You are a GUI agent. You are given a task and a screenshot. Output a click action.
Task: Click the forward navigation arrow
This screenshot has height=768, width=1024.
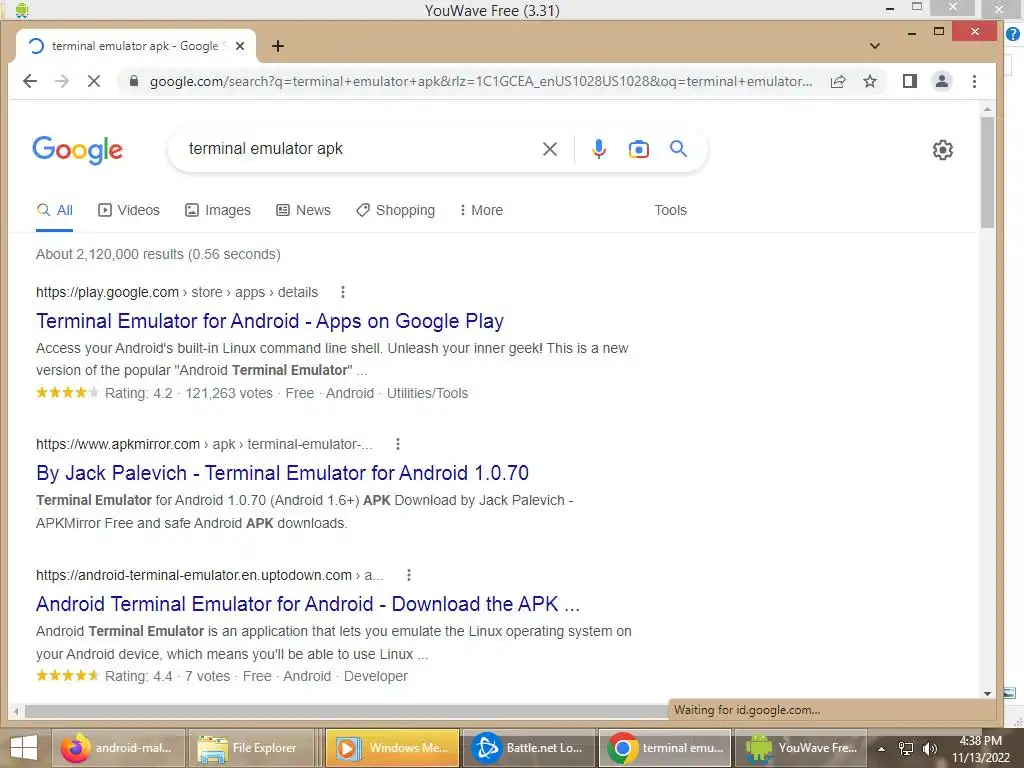(62, 81)
